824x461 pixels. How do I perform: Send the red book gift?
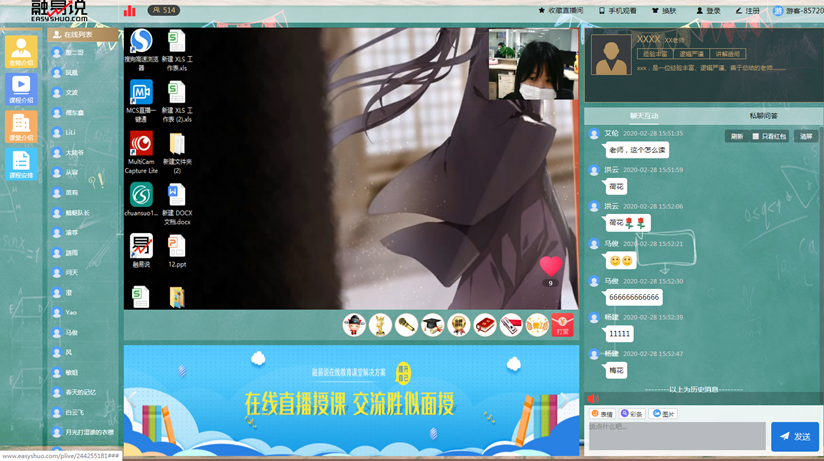point(485,325)
